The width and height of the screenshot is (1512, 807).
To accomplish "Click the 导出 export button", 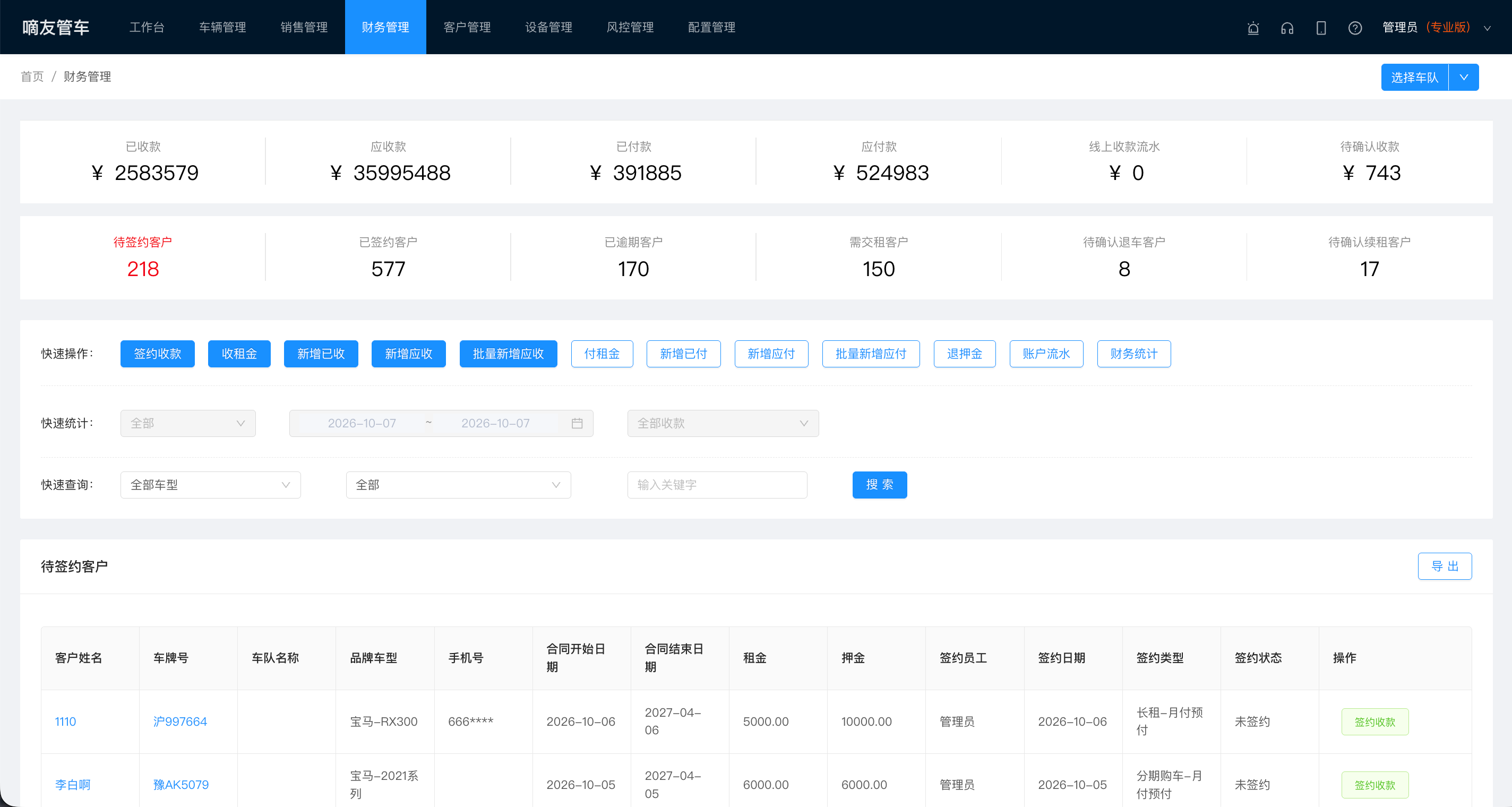I will (1445, 566).
